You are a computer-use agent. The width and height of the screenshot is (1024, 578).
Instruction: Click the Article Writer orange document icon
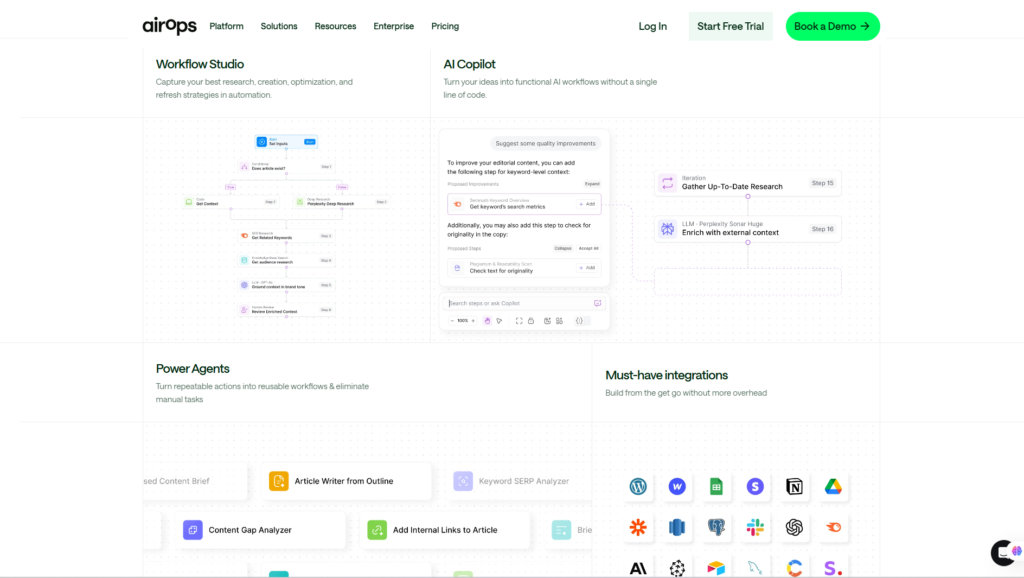pos(279,481)
